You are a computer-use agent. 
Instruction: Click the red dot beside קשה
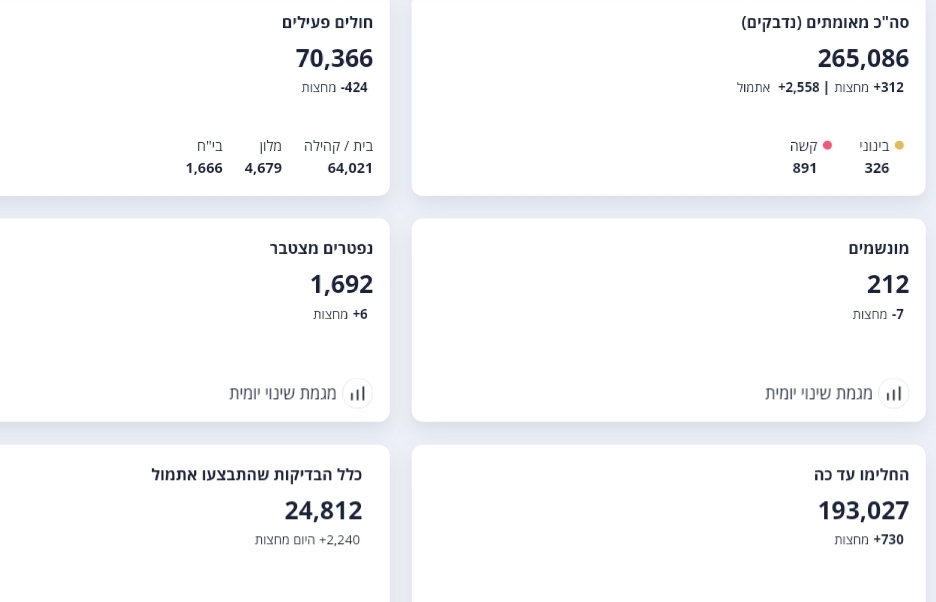point(827,146)
